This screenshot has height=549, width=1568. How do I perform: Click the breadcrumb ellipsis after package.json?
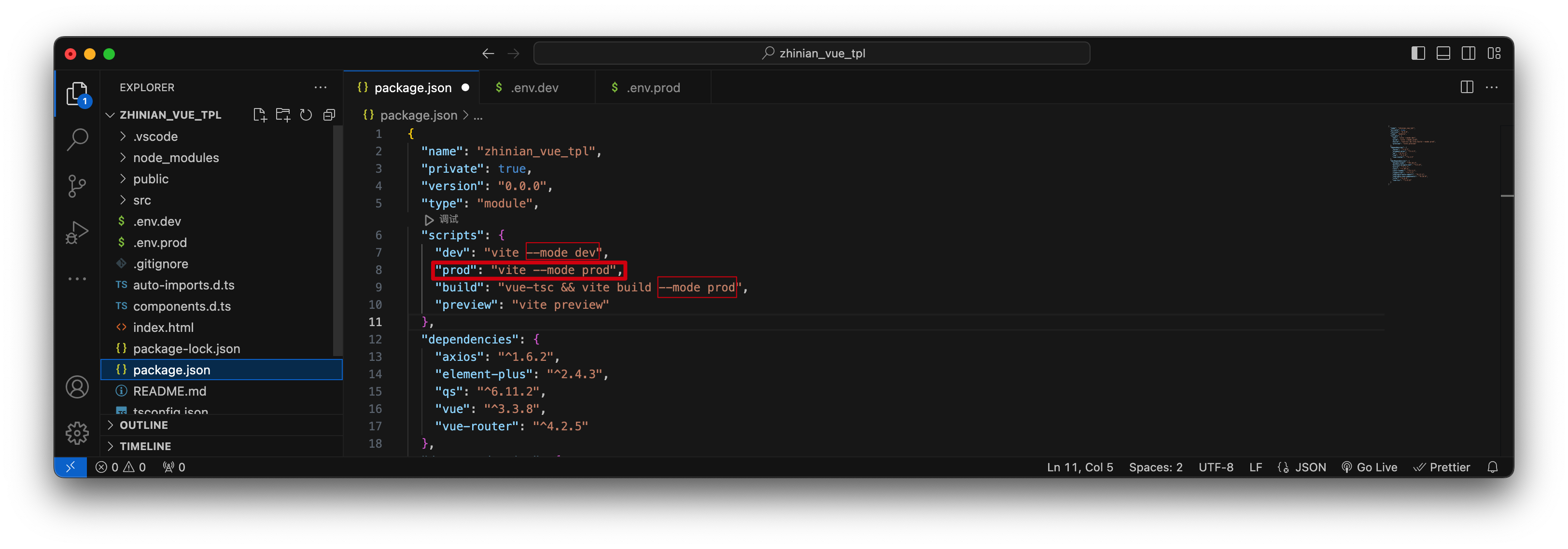(x=478, y=115)
